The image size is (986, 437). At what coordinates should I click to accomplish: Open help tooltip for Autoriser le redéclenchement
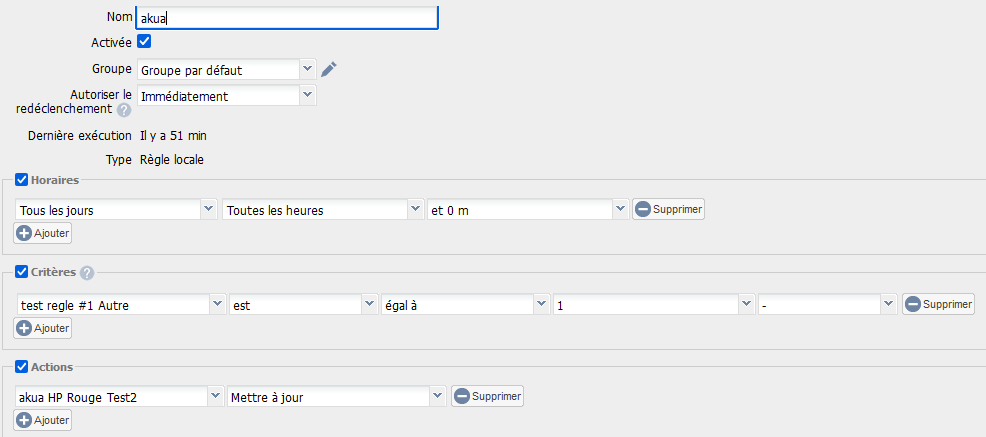pos(124,110)
